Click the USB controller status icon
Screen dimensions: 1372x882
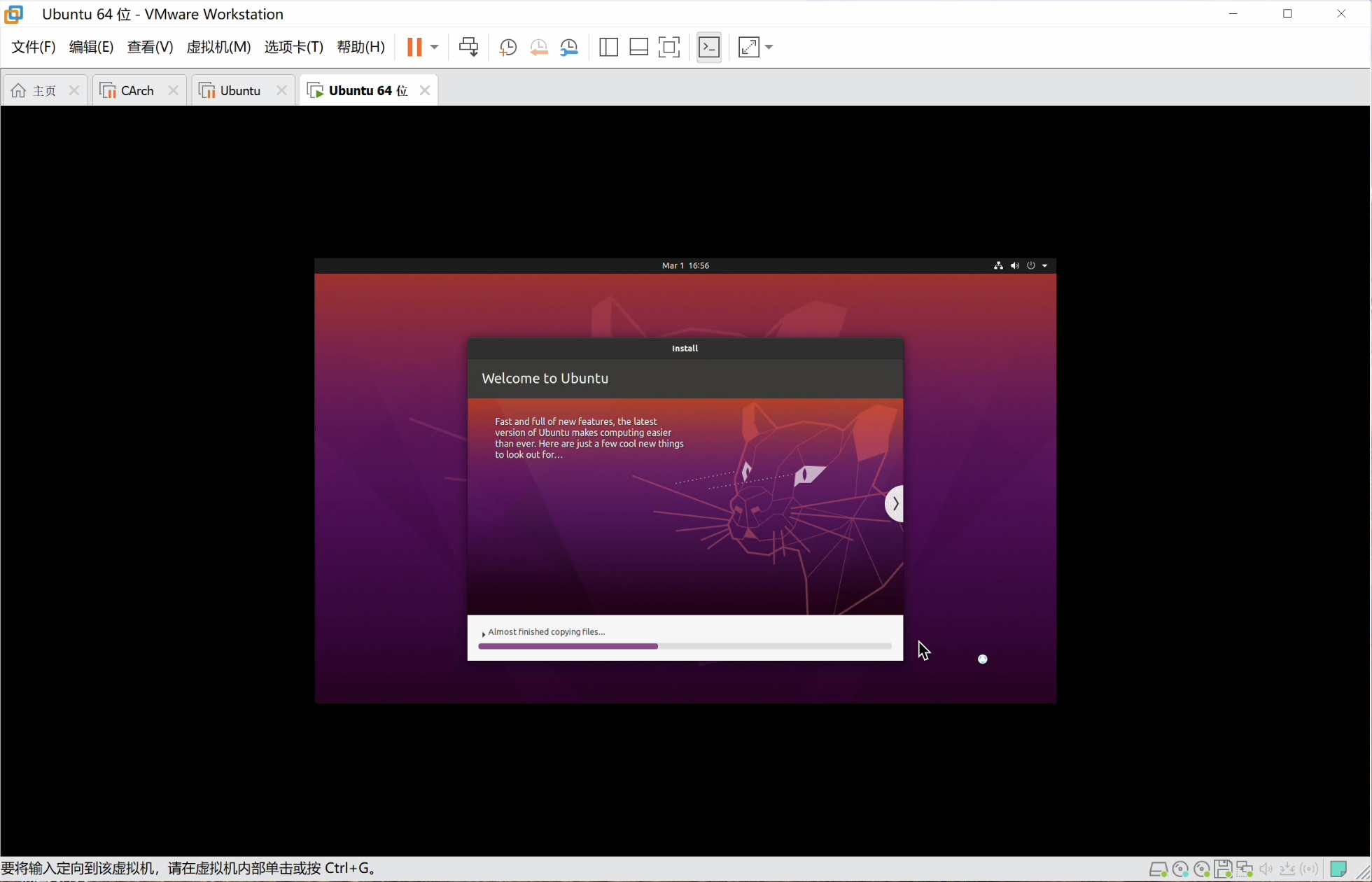[1287, 869]
